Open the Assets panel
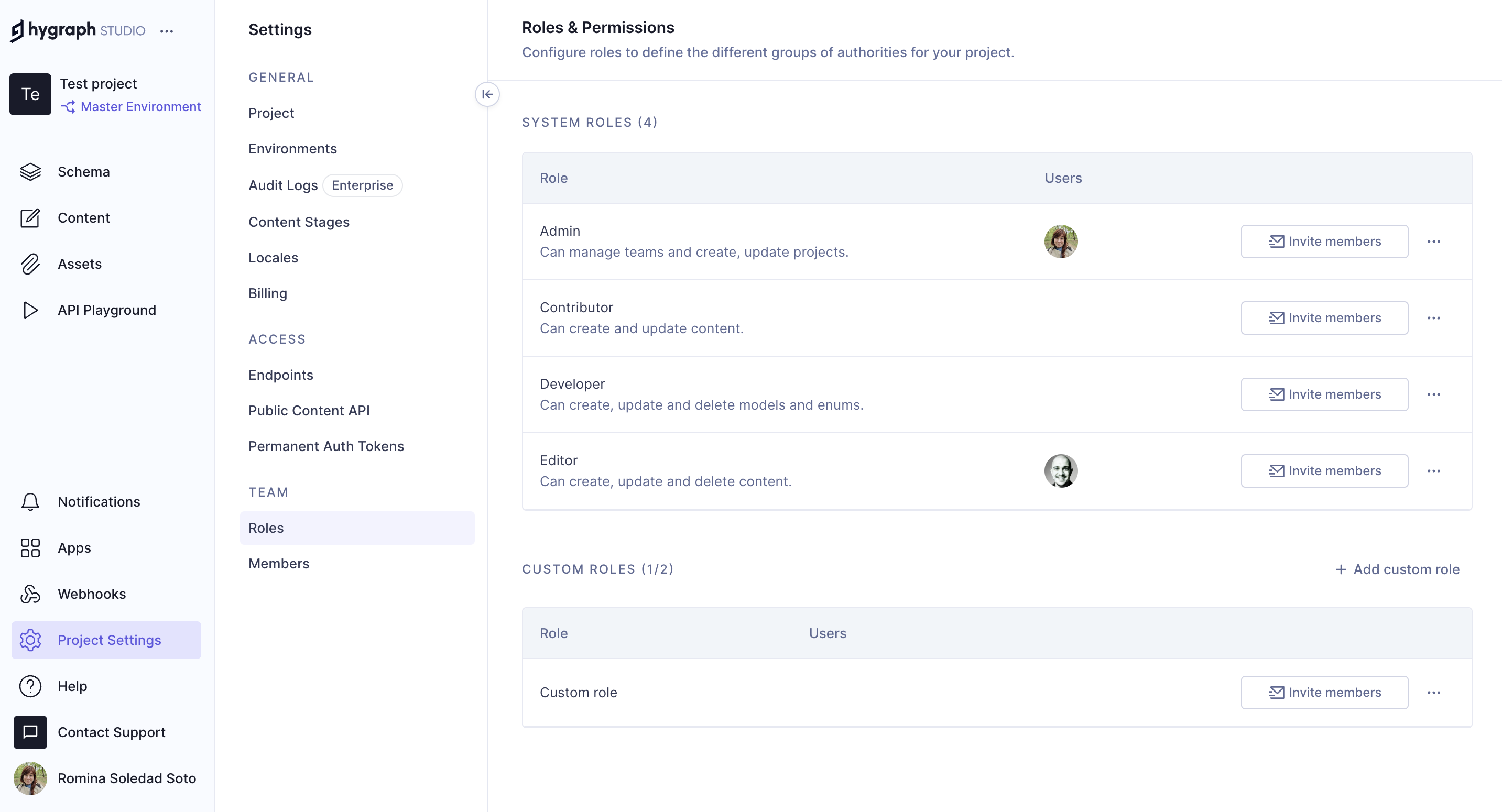The image size is (1502, 812). tap(80, 264)
